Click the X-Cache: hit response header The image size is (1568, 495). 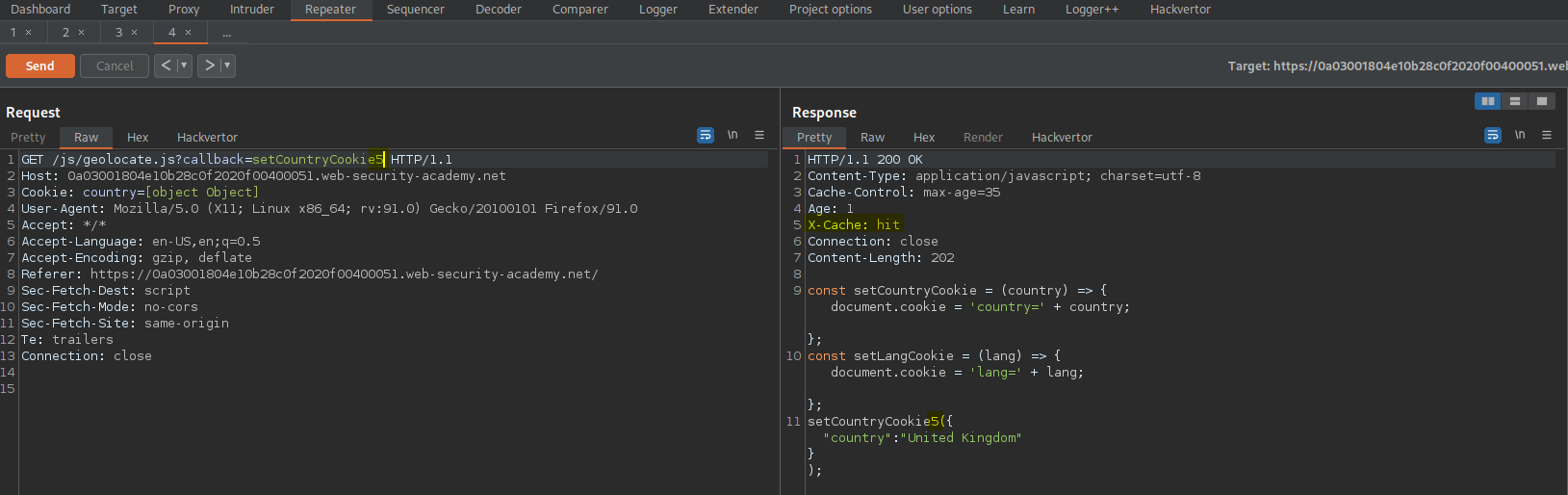[x=854, y=225]
